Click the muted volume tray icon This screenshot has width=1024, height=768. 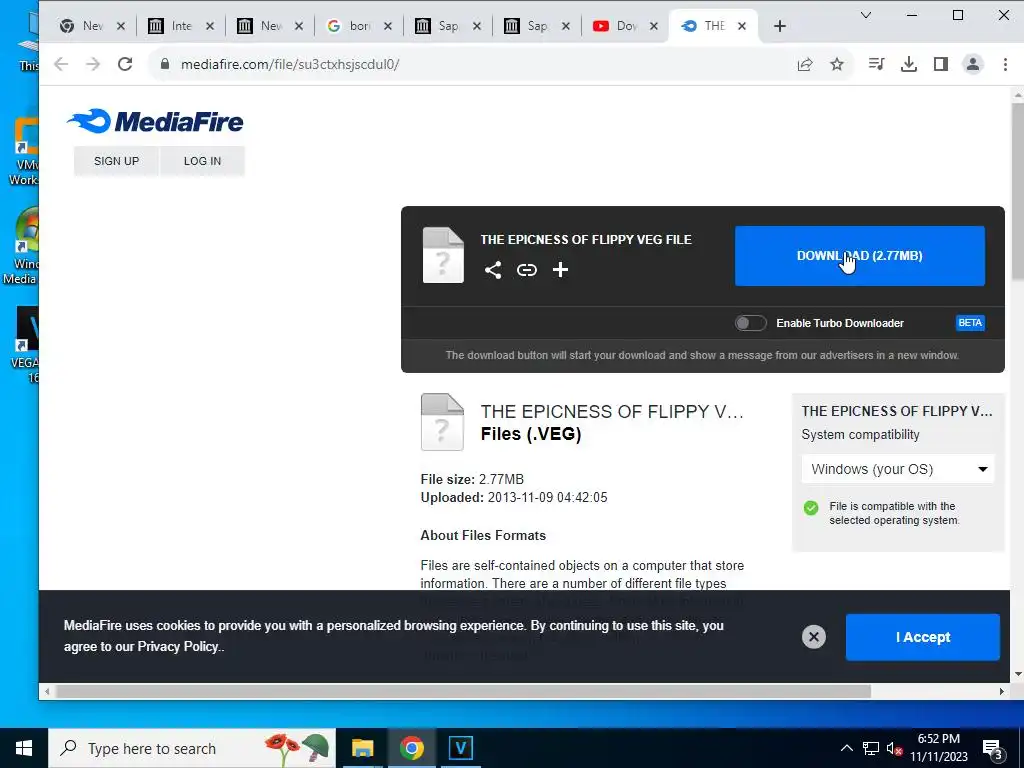pos(894,749)
